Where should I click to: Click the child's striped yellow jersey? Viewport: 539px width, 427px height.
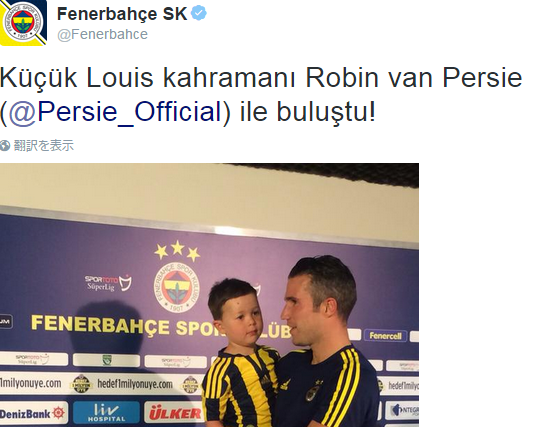coord(238,386)
